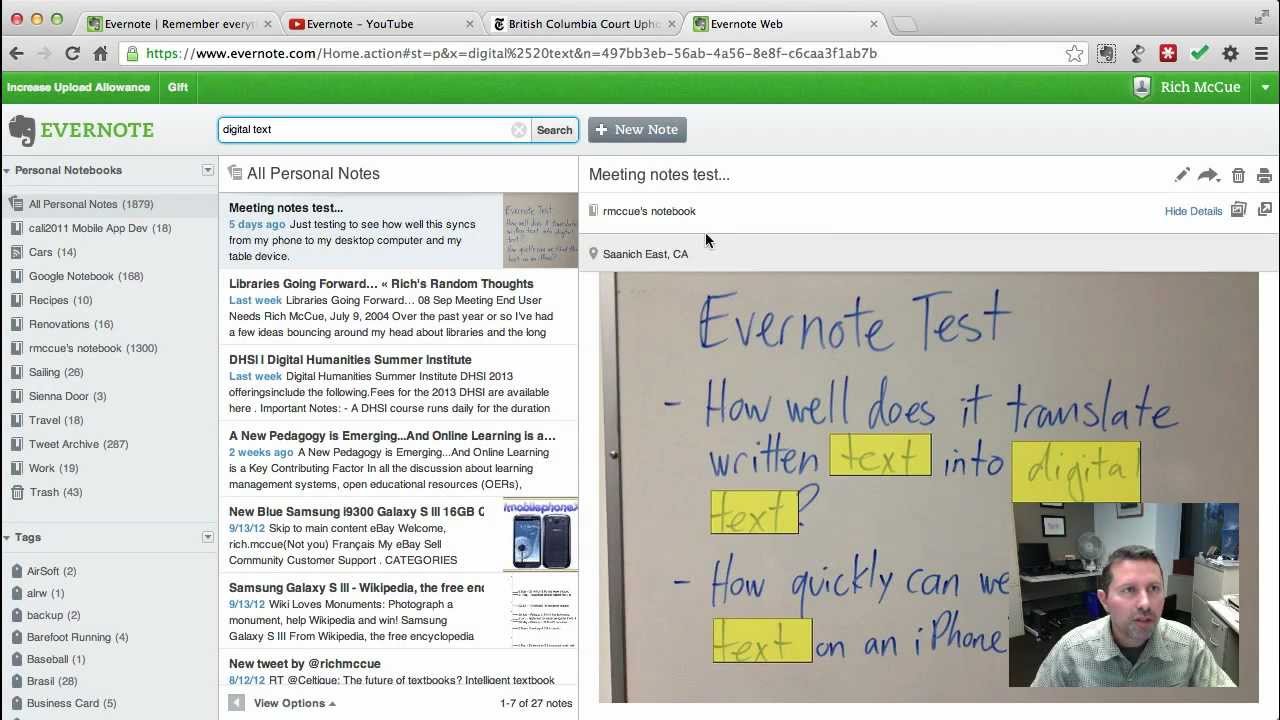The height and width of the screenshot is (720, 1280).
Task: Click the Rich McCue account name
Action: click(1200, 87)
